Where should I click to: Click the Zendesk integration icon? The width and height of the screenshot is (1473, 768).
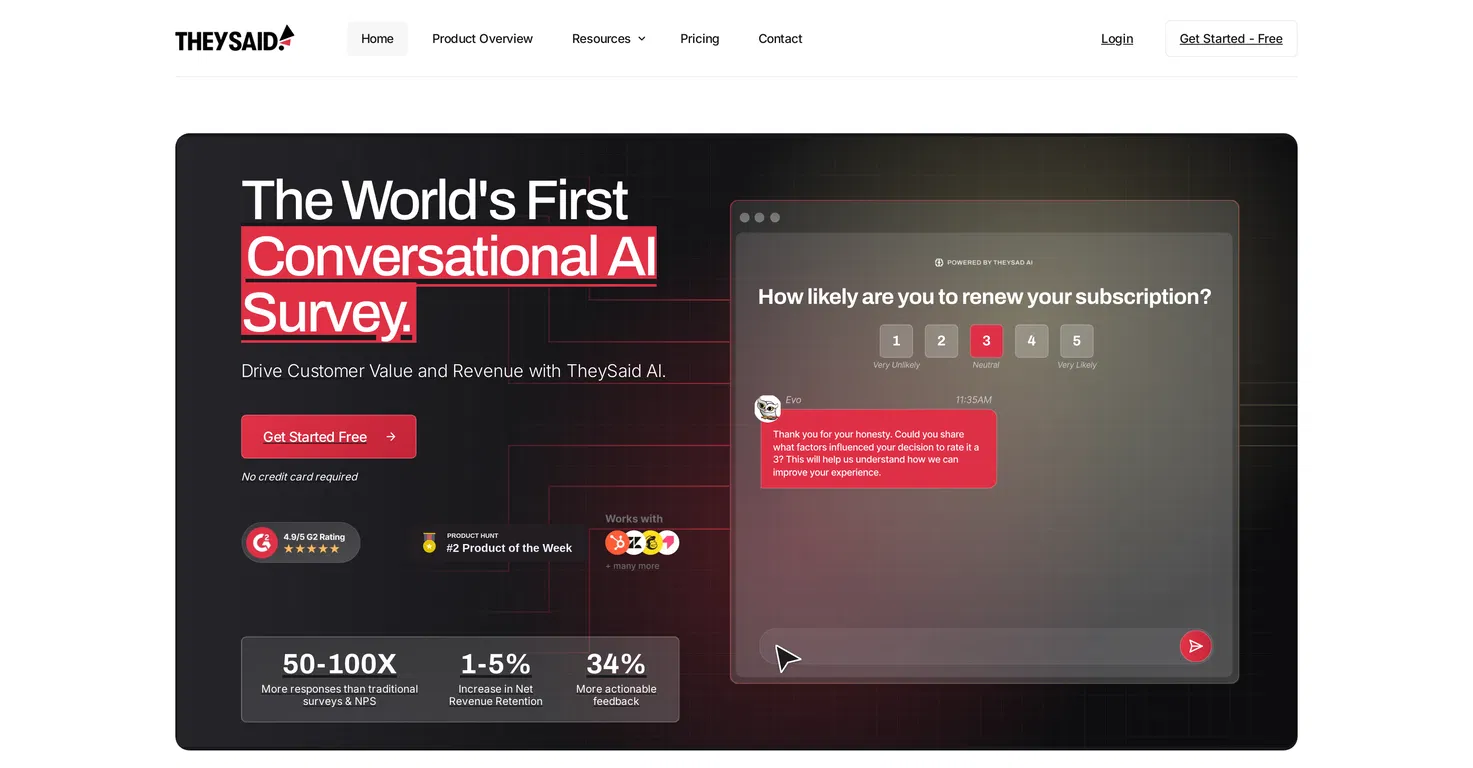point(634,542)
